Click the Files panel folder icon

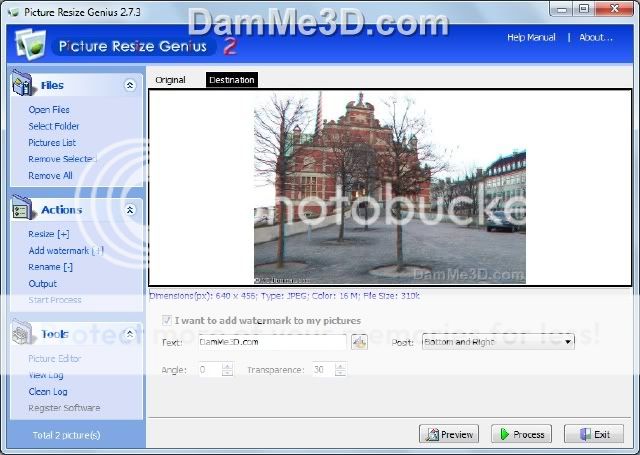click(x=23, y=85)
